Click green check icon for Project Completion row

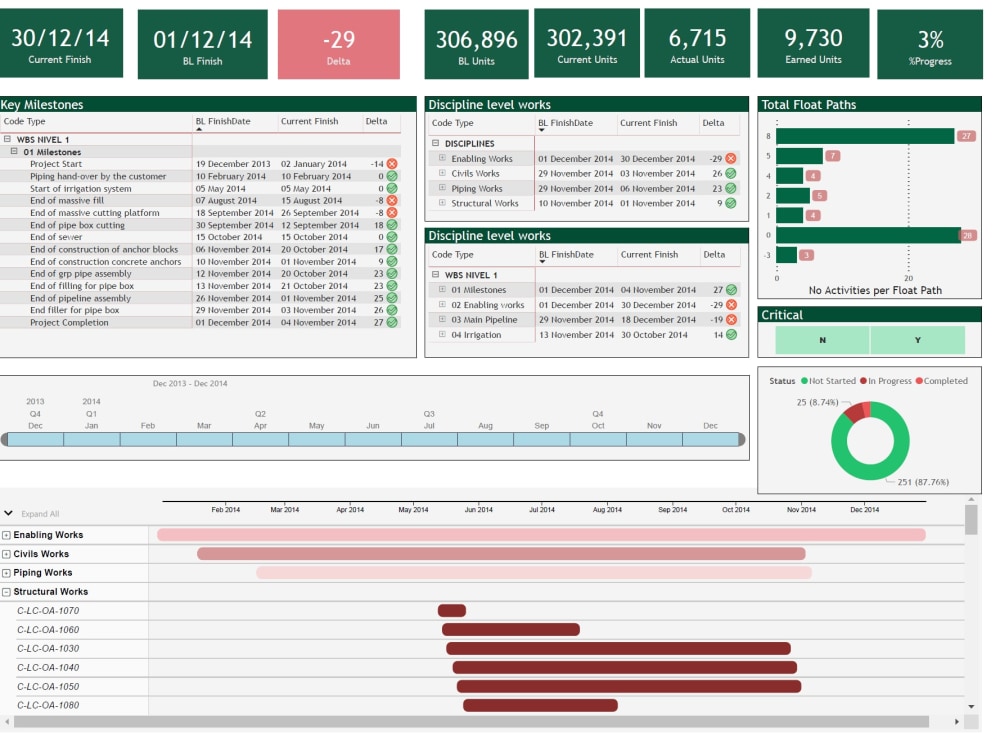point(392,323)
